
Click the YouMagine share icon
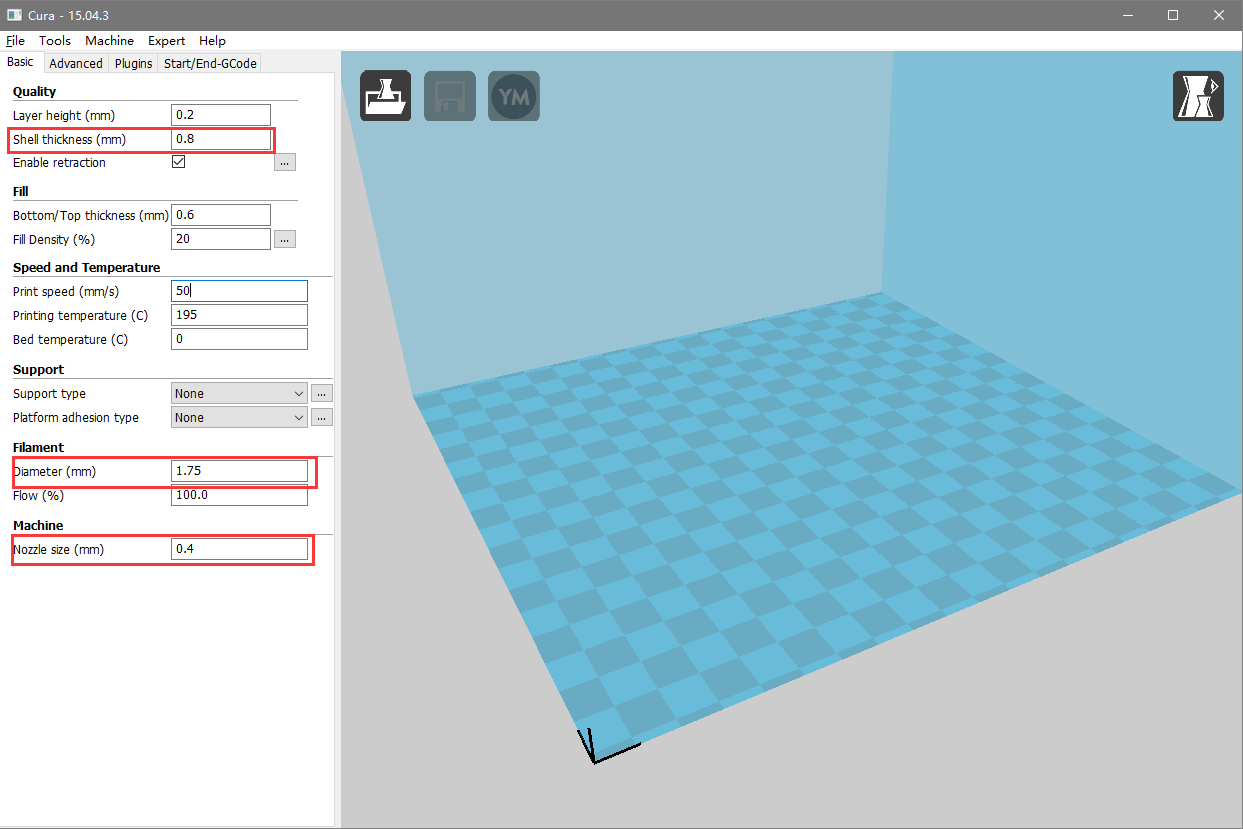[x=513, y=97]
